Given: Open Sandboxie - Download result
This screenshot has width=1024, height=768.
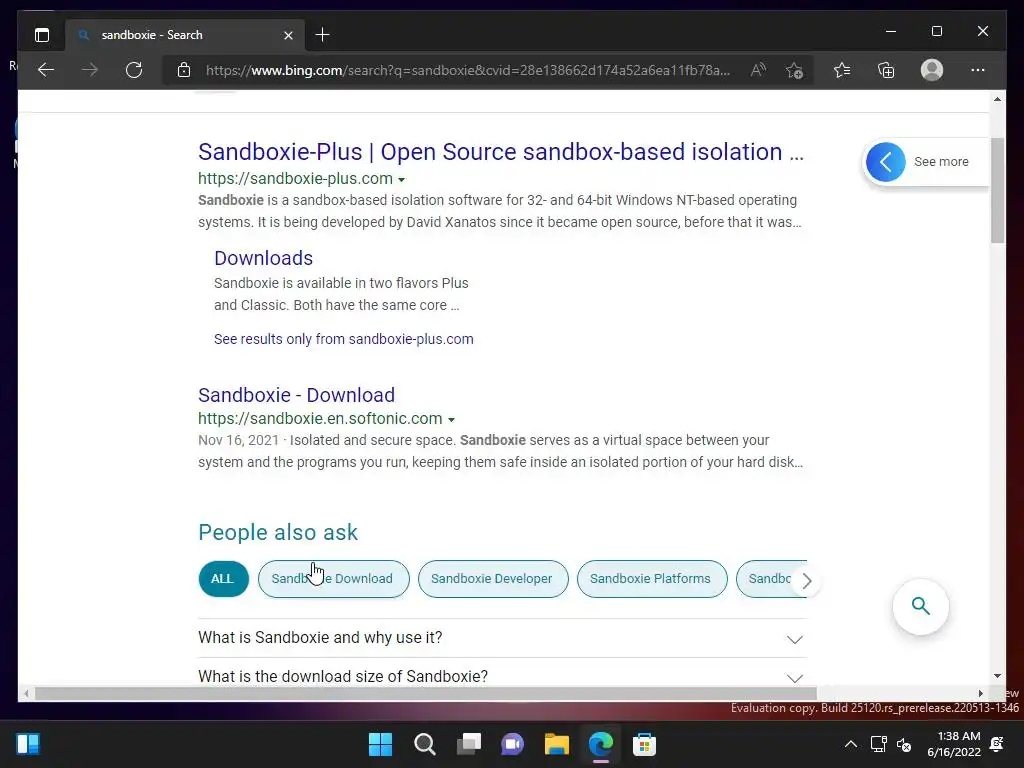Looking at the screenshot, I should (x=296, y=395).
